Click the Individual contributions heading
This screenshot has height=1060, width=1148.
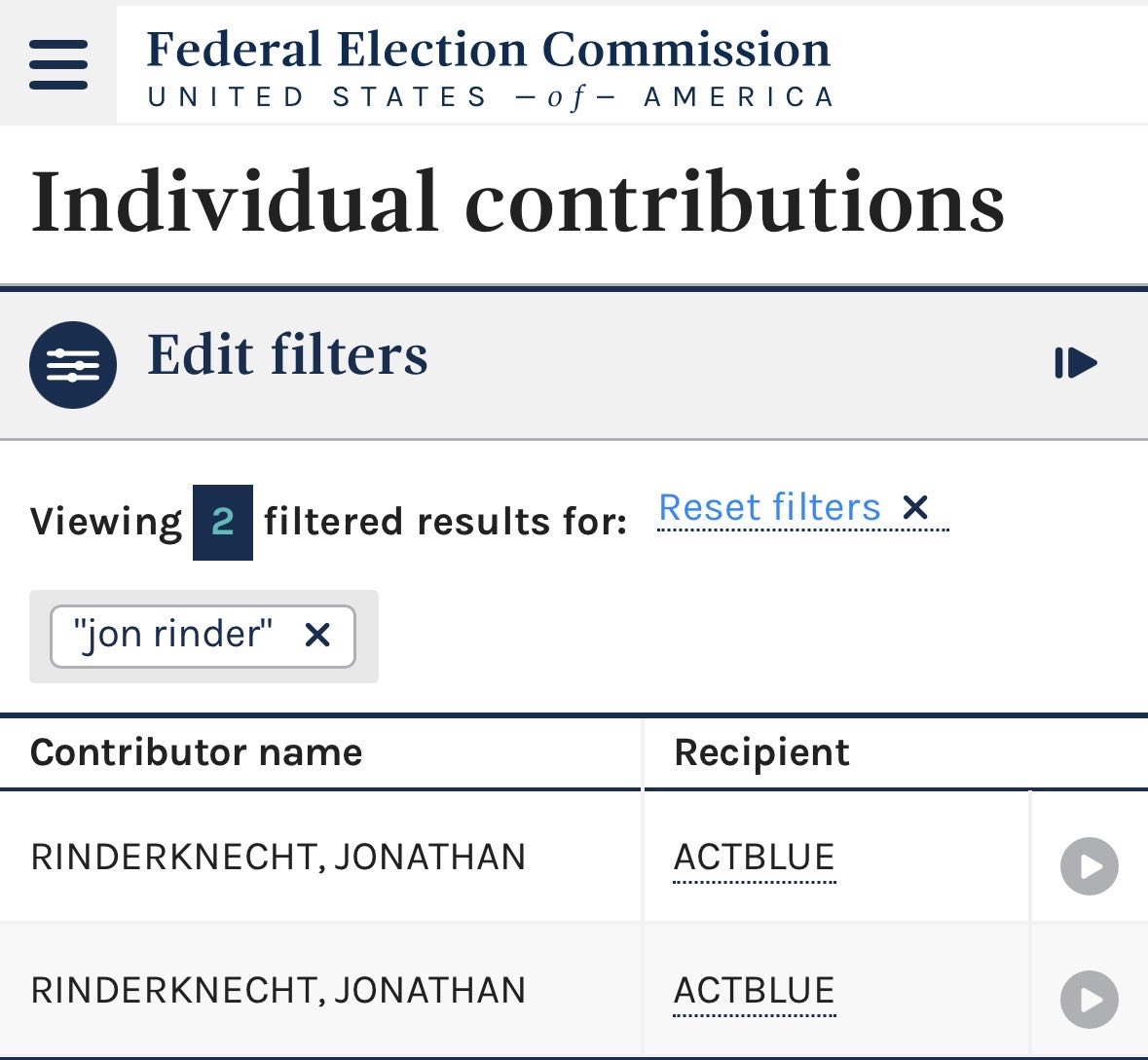518,202
